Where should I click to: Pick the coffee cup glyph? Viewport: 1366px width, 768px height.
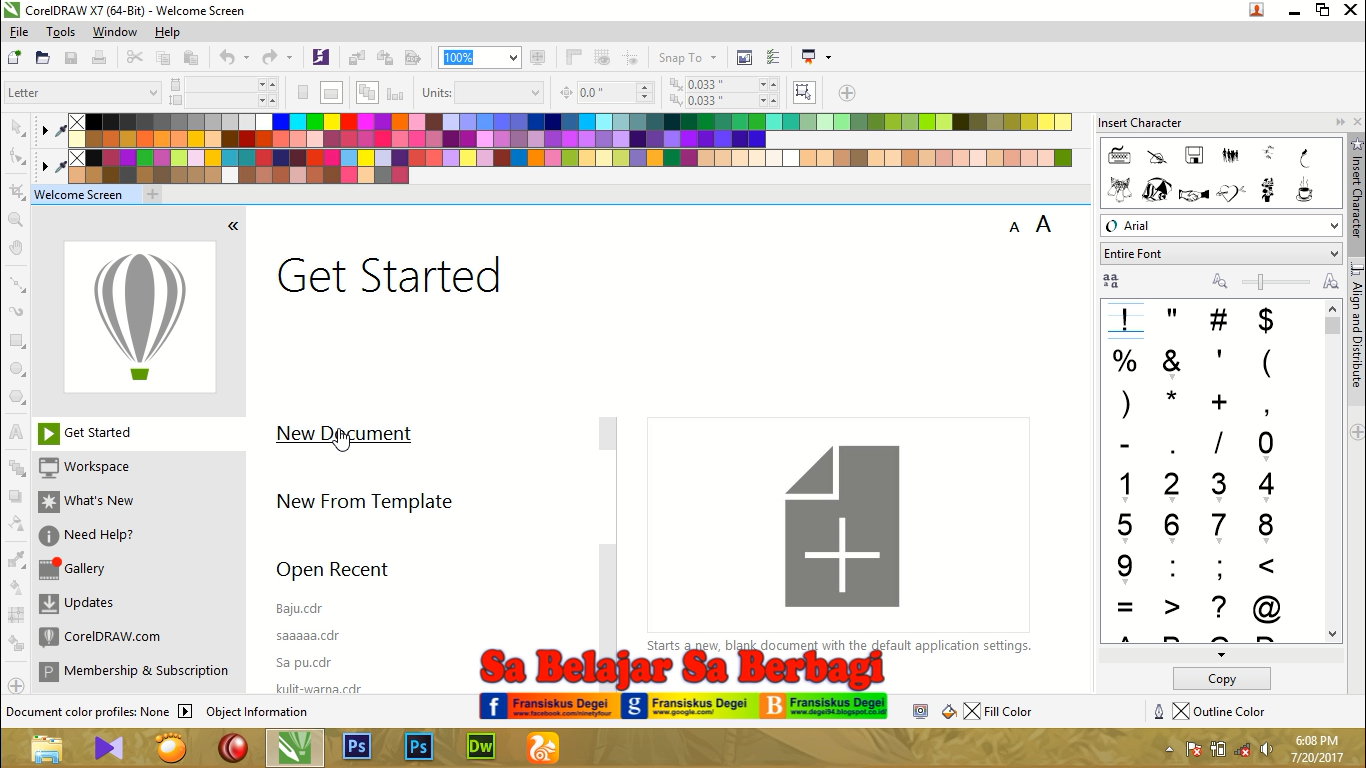pyautogui.click(x=1304, y=191)
